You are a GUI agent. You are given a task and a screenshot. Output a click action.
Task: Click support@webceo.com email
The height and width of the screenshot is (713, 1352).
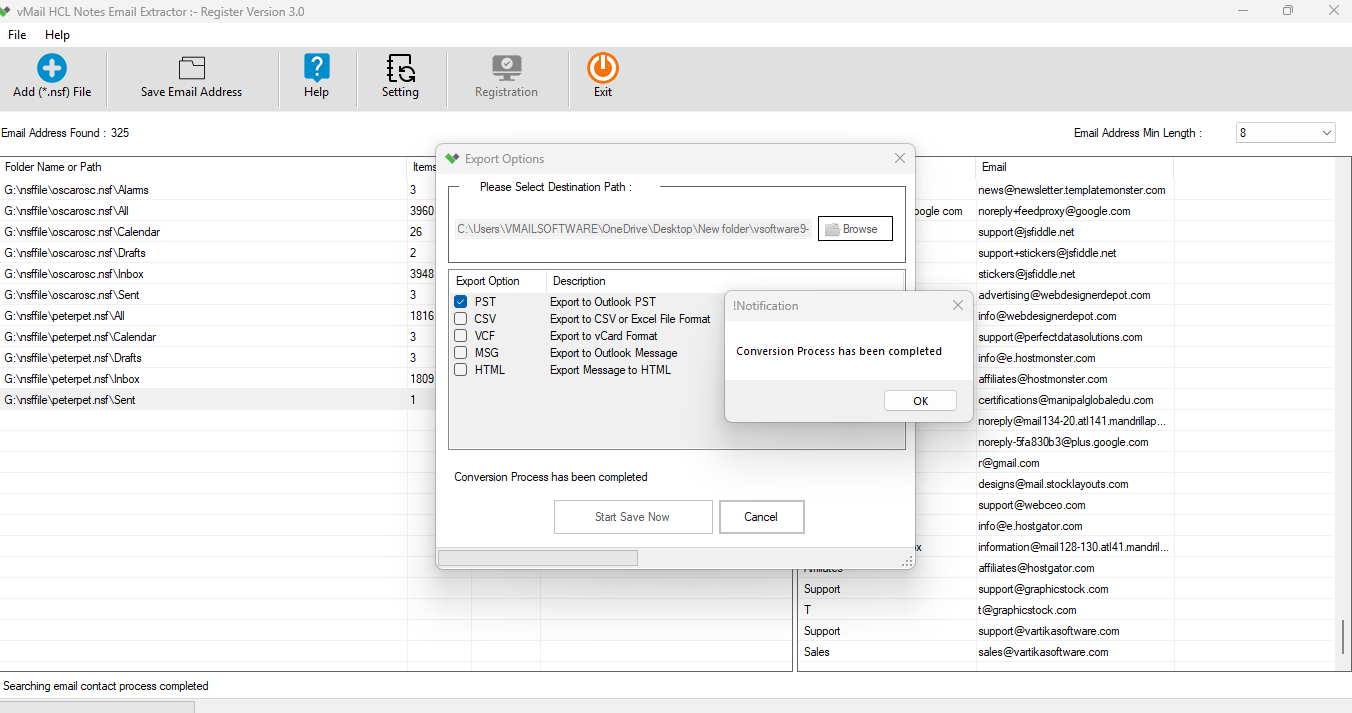tap(1030, 505)
